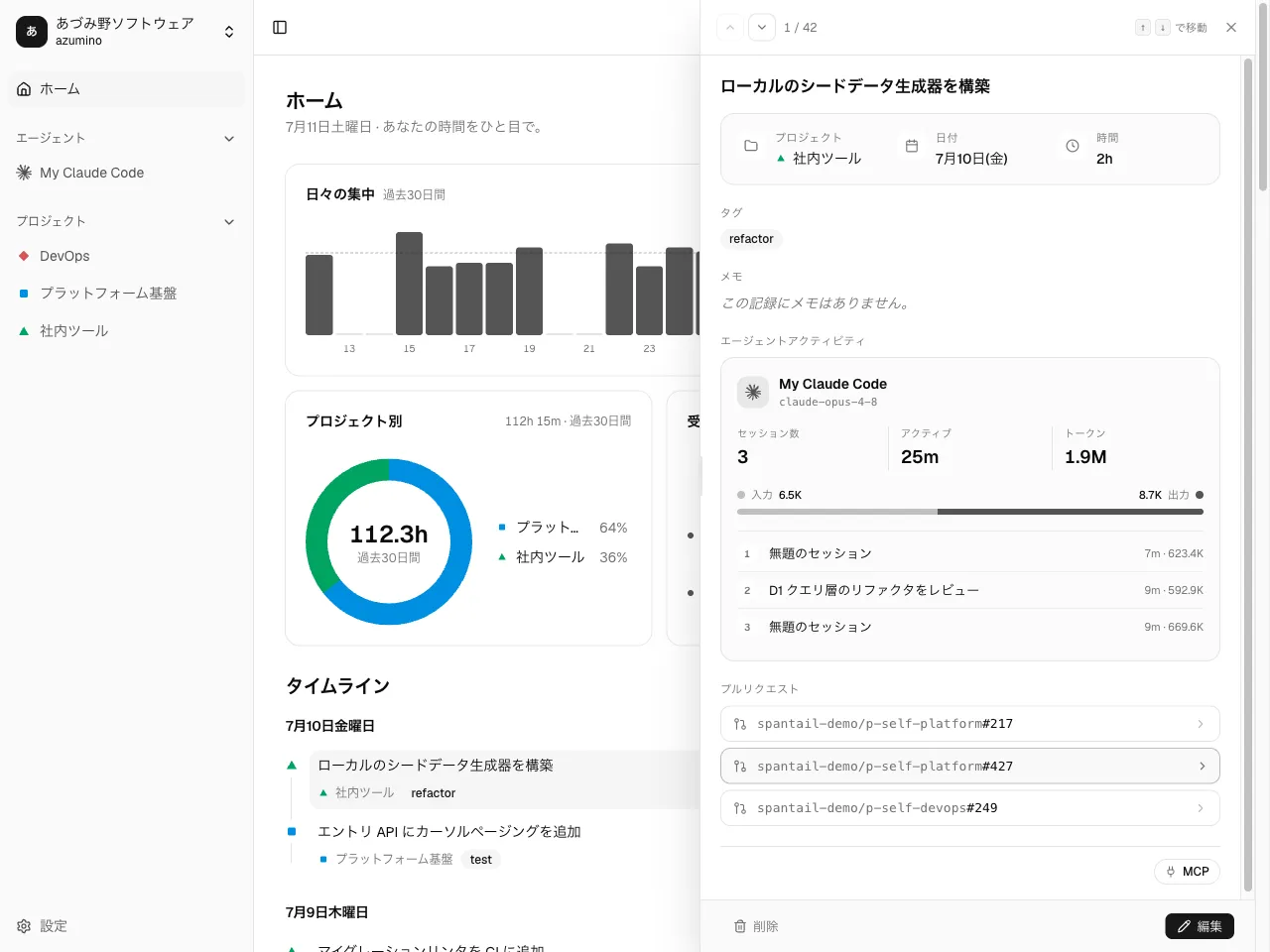1270x952 pixels.
Task: Delete the record with 削除 button
Action: 756,926
